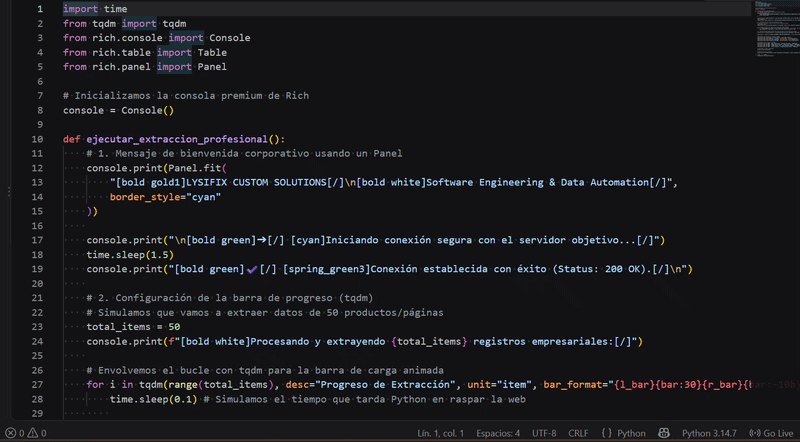This screenshot has height=442, width=800.
Task: Click the 'Iniciando conexión segura' string
Action: (x=398, y=240)
